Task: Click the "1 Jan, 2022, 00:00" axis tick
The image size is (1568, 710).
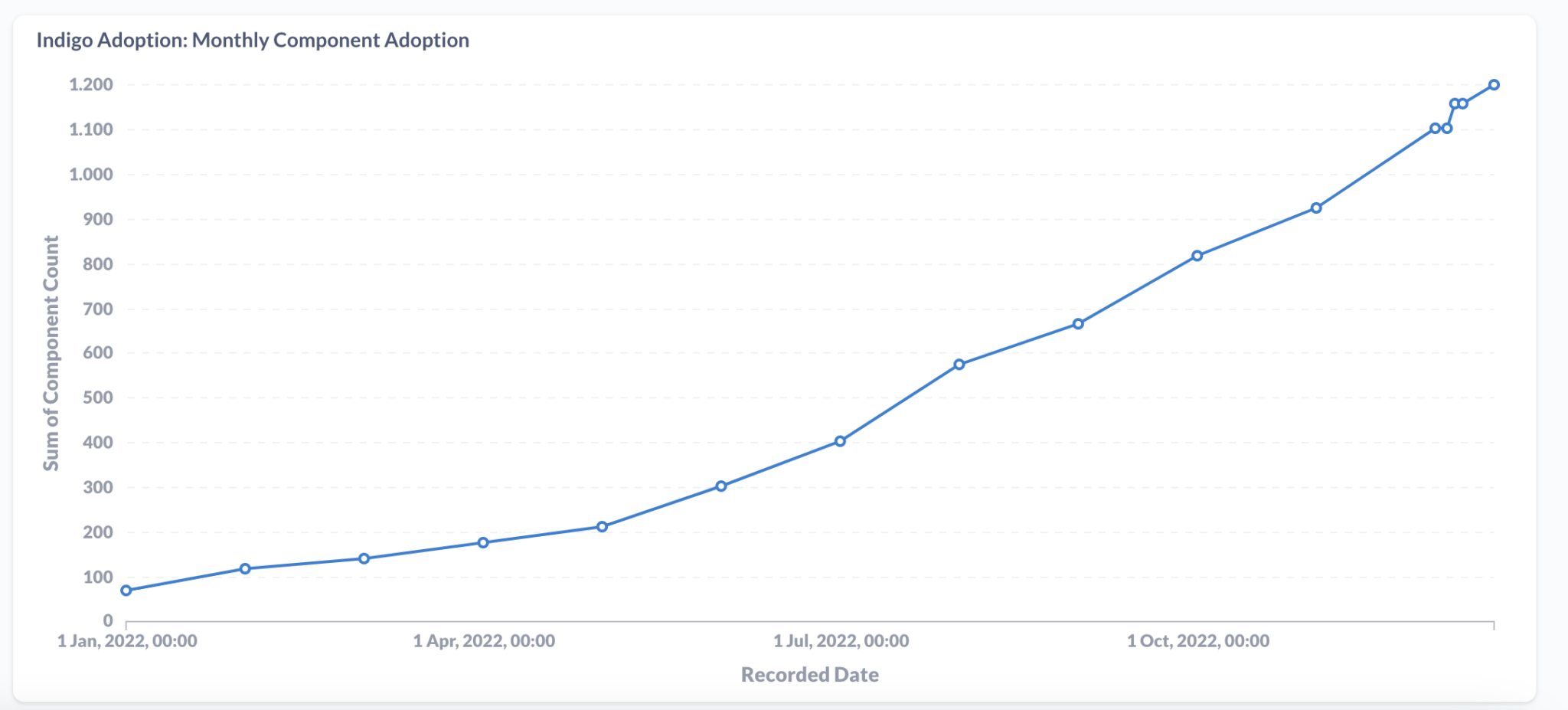Action: 127,641
